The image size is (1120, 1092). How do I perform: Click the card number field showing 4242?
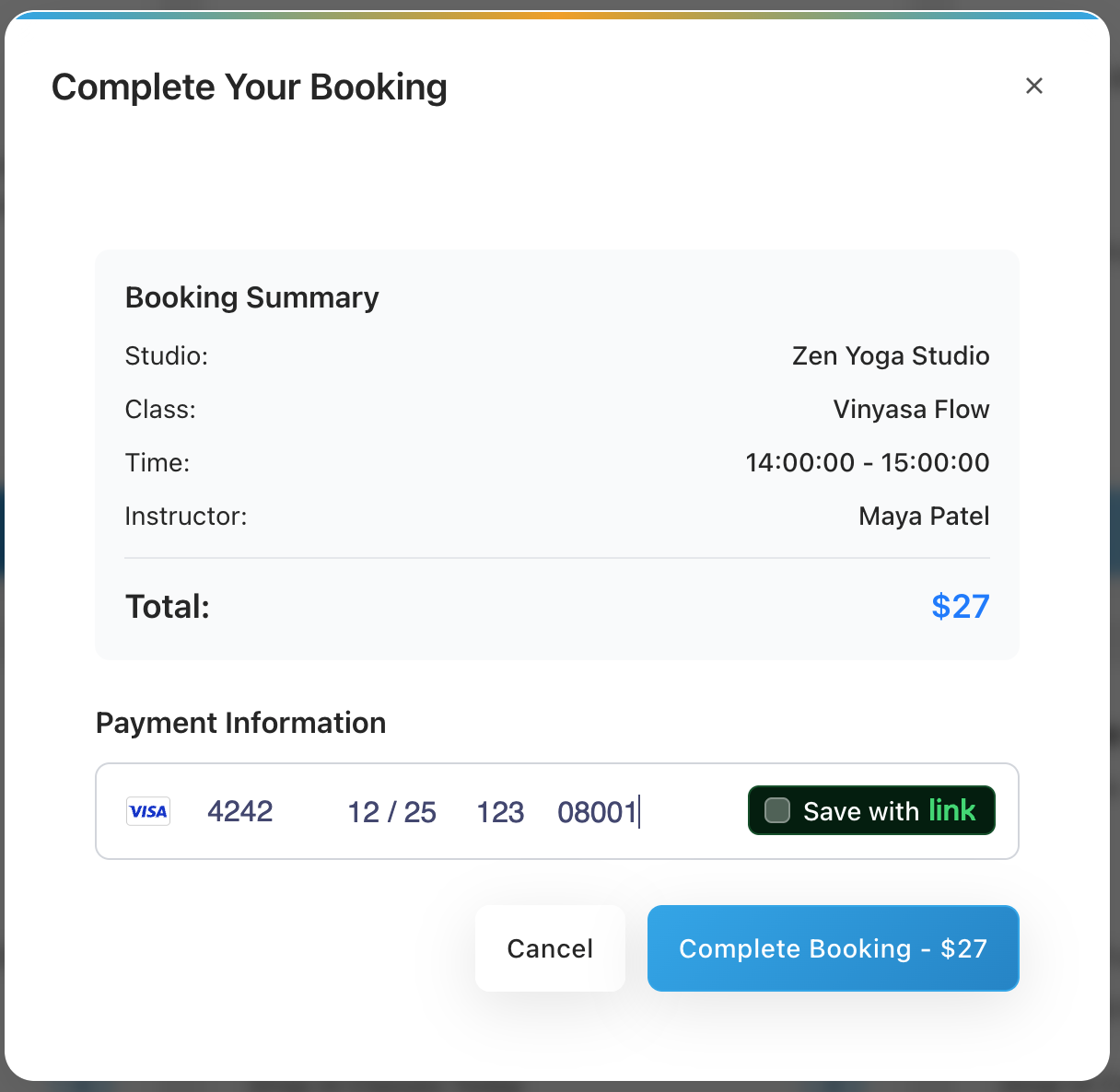240,811
